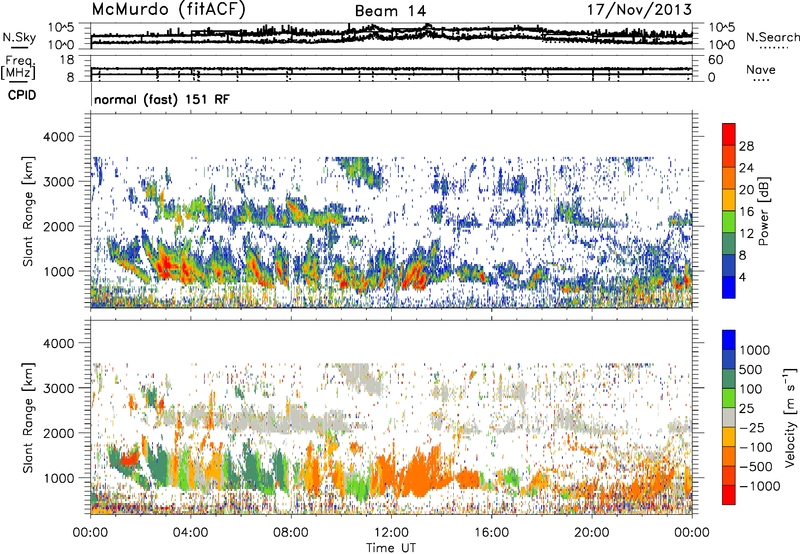The width and height of the screenshot is (800, 554).
Task: Click the '20:00' time tick label
Action: (x=592, y=533)
